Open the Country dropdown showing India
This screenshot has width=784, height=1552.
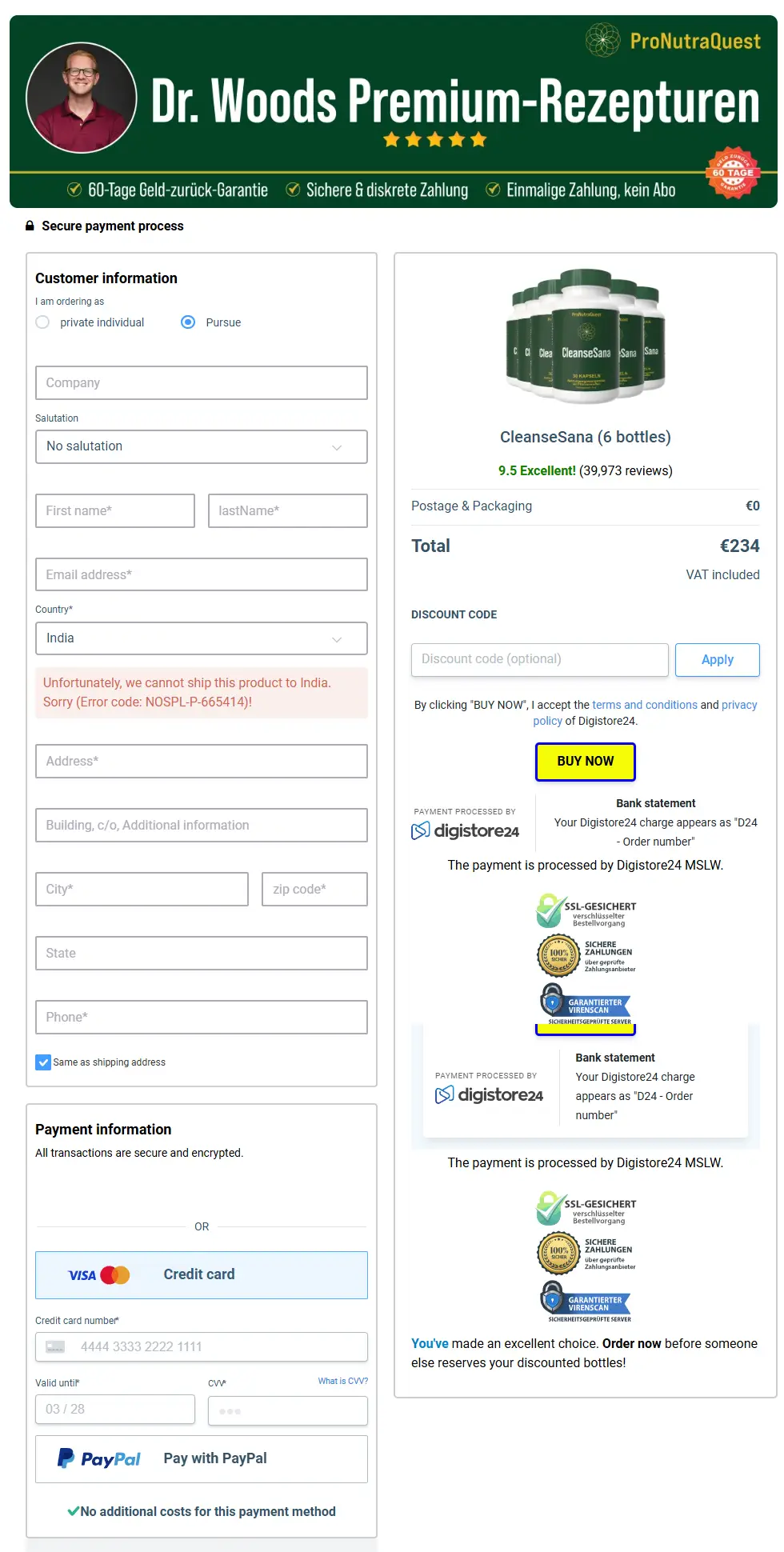202,638
